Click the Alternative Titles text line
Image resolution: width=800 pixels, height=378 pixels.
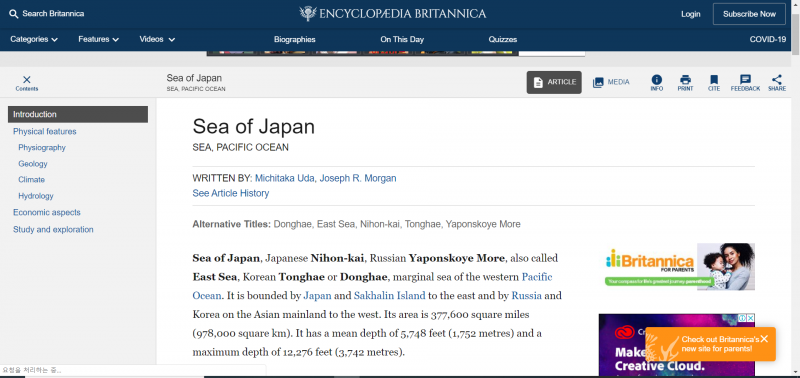(356, 224)
